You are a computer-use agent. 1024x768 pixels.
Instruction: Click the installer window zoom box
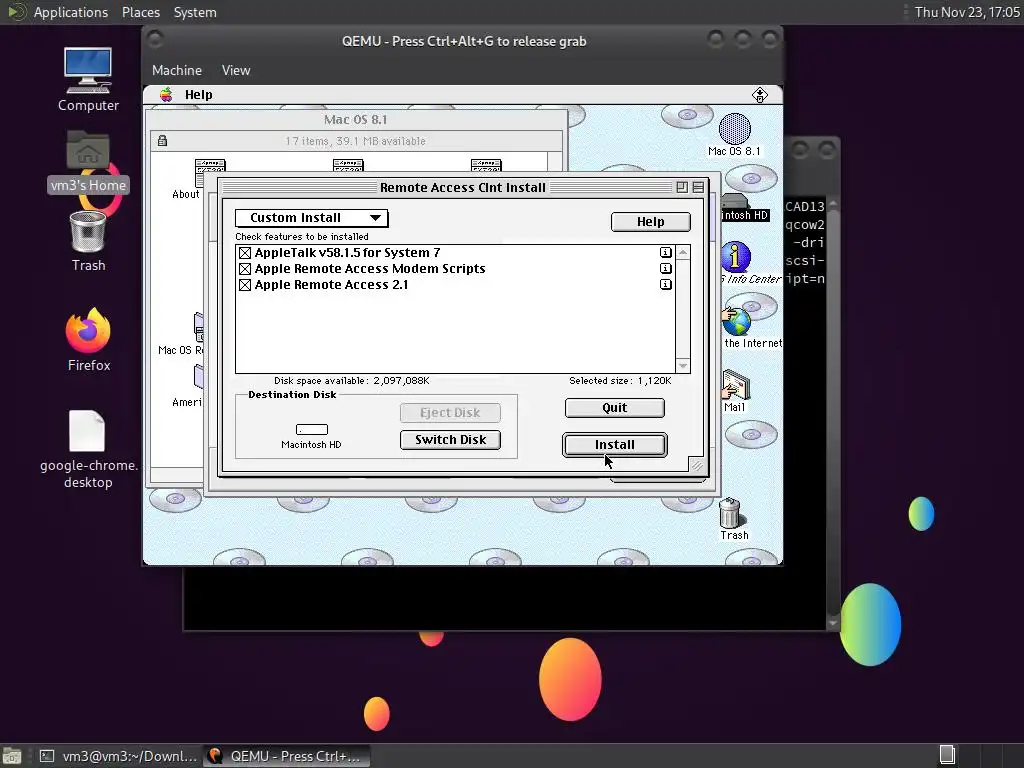tap(682, 187)
